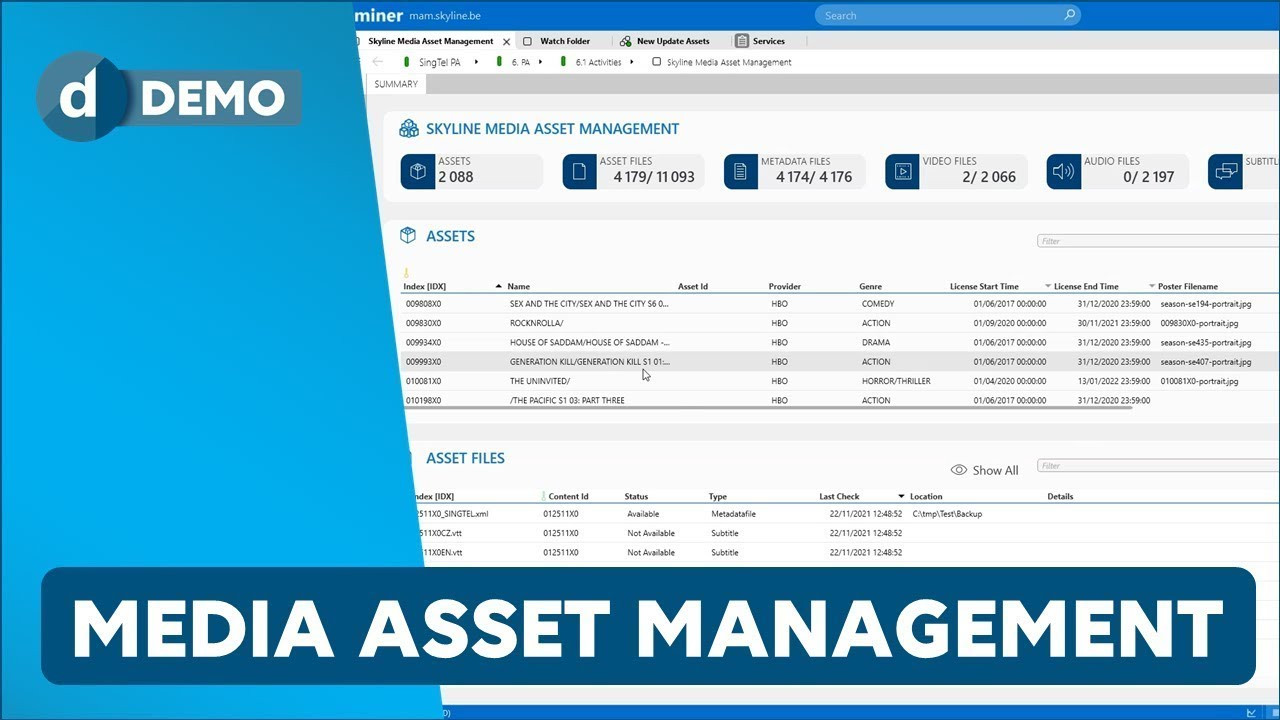Image resolution: width=1280 pixels, height=720 pixels.
Task: Select /THE PACIFIC S1 03: PART THREE row
Action: pyautogui.click(x=840, y=400)
